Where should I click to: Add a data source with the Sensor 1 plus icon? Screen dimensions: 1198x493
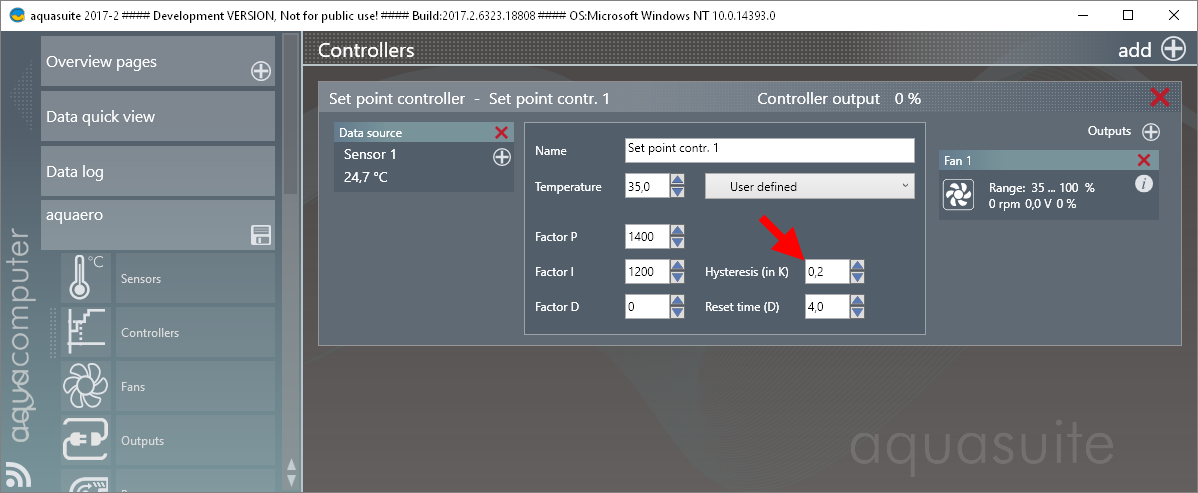coord(501,157)
